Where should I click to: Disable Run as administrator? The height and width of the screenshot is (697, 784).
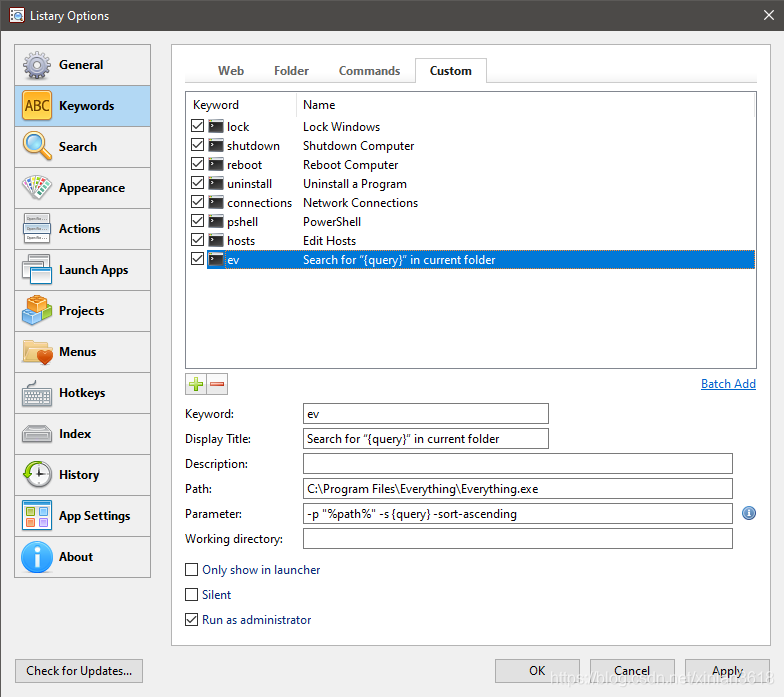pyautogui.click(x=192, y=620)
